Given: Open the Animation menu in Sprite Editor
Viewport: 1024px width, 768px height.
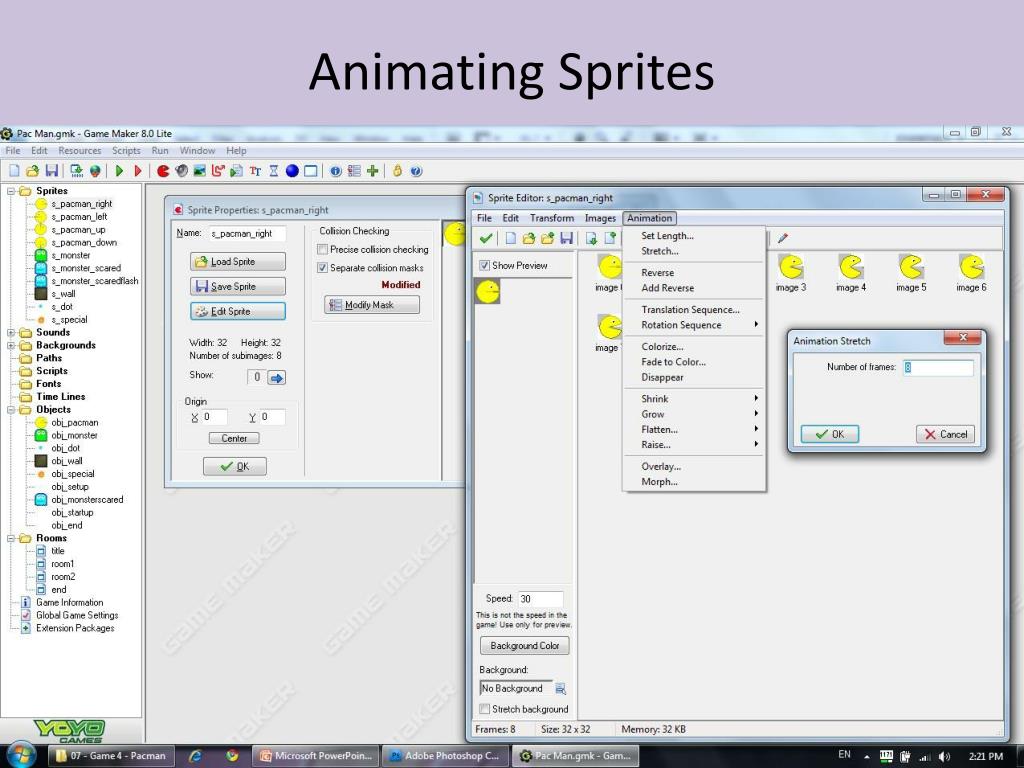Looking at the screenshot, I should click(649, 218).
